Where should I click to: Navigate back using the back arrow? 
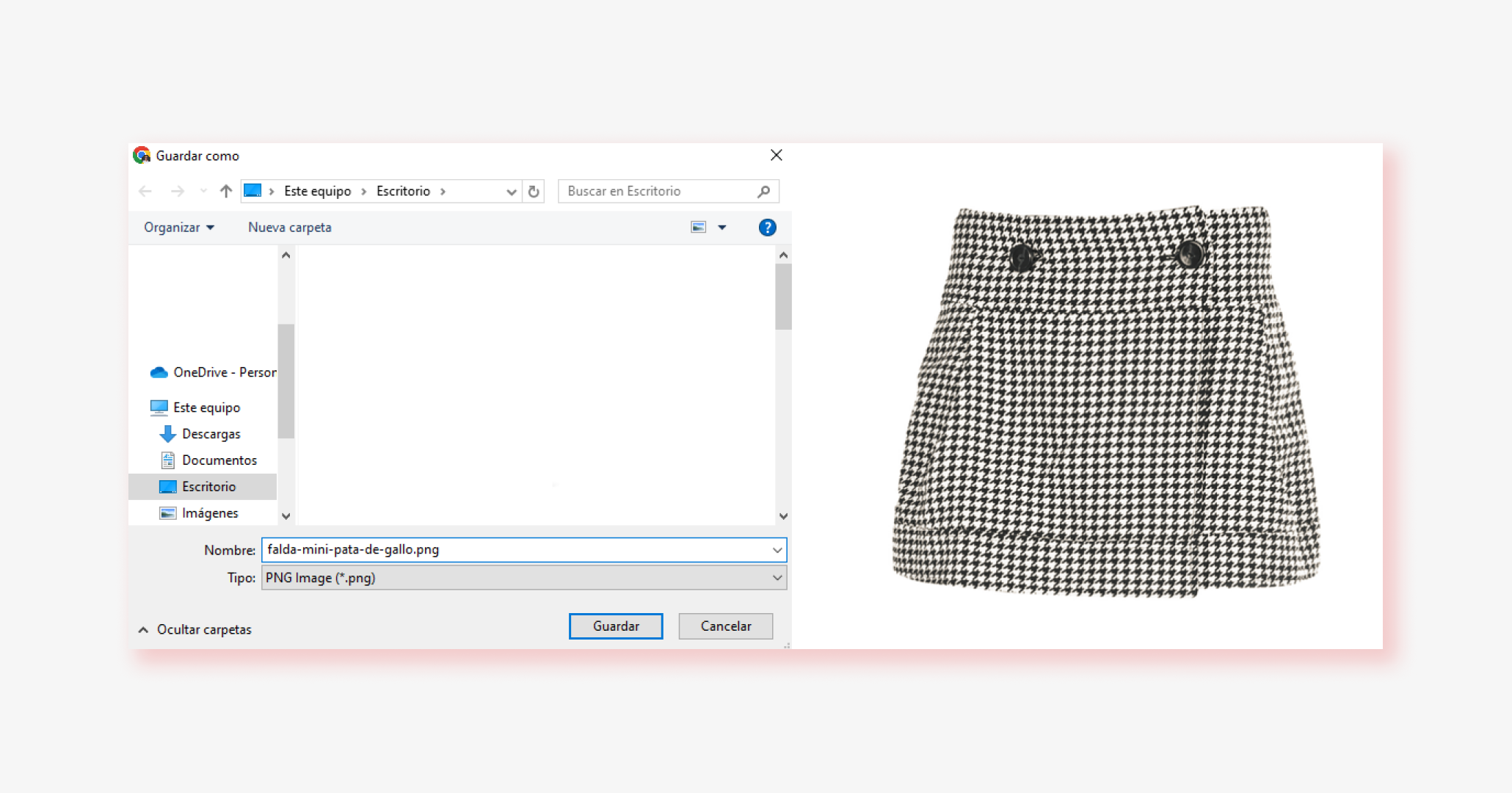(145, 191)
